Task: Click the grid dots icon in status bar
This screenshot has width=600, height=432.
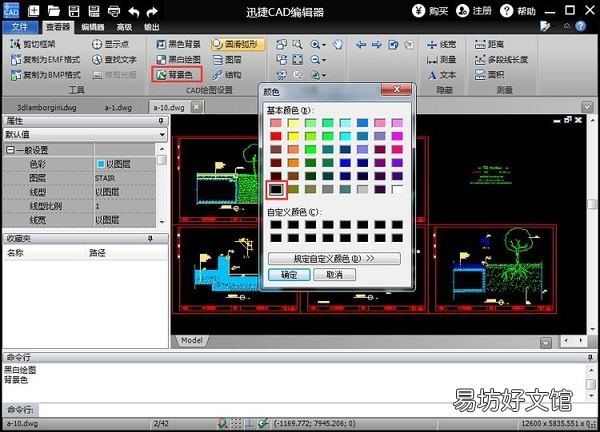Action: pos(236,423)
